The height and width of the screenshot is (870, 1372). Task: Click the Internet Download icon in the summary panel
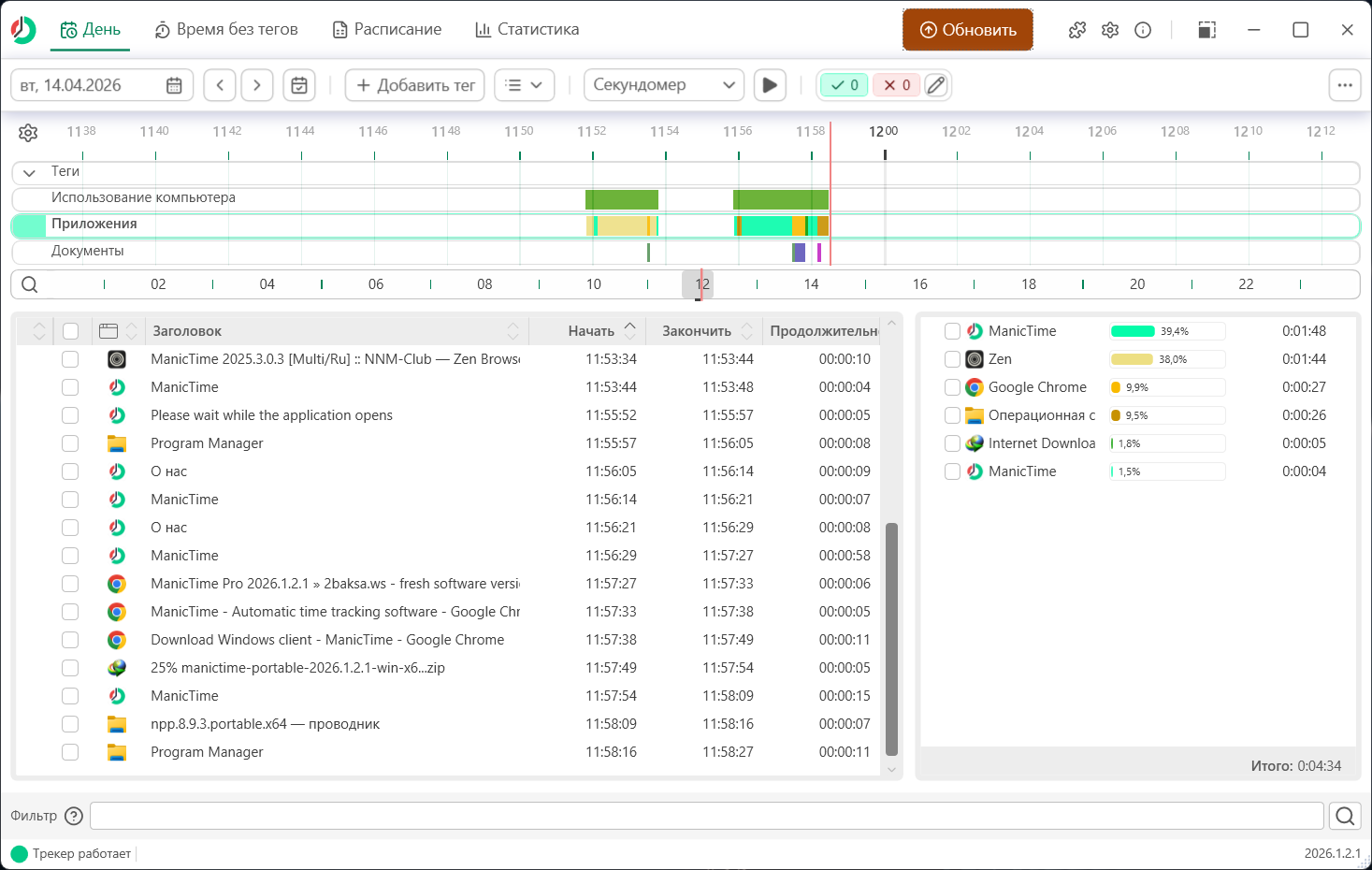coord(975,443)
